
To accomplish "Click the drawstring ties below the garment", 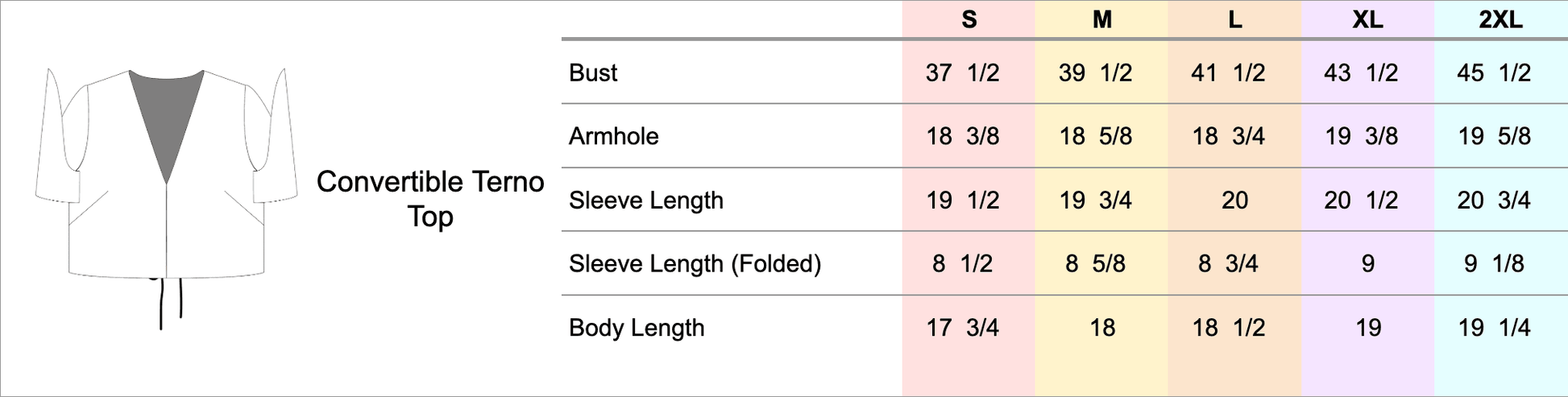I will [x=171, y=302].
